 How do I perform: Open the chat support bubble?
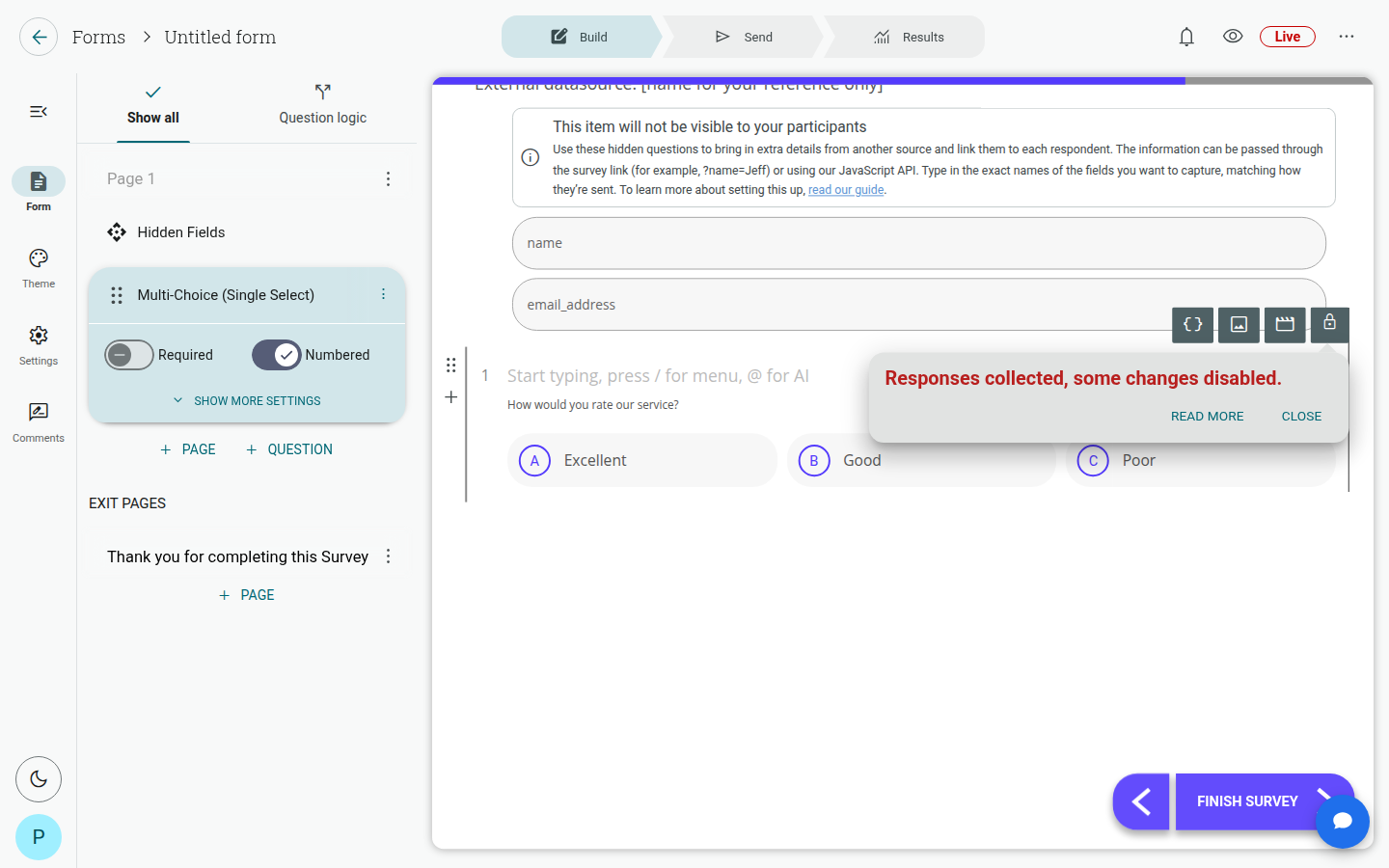tap(1343, 822)
